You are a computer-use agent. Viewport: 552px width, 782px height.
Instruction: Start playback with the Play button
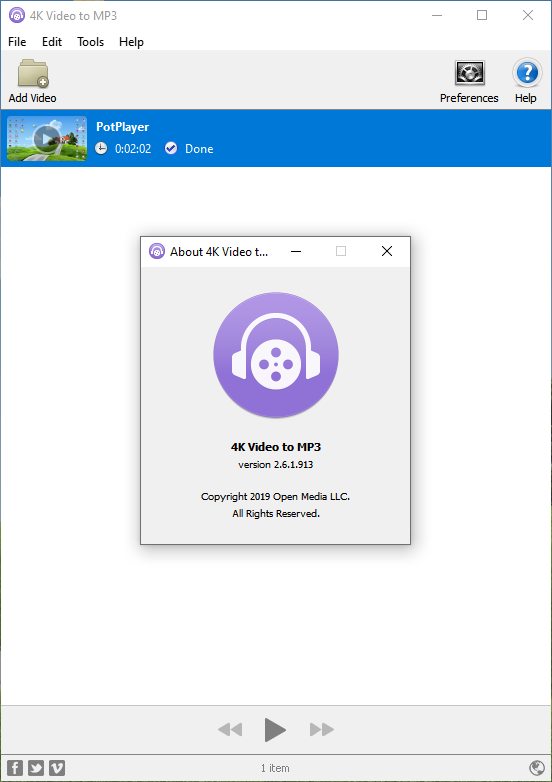point(275,730)
